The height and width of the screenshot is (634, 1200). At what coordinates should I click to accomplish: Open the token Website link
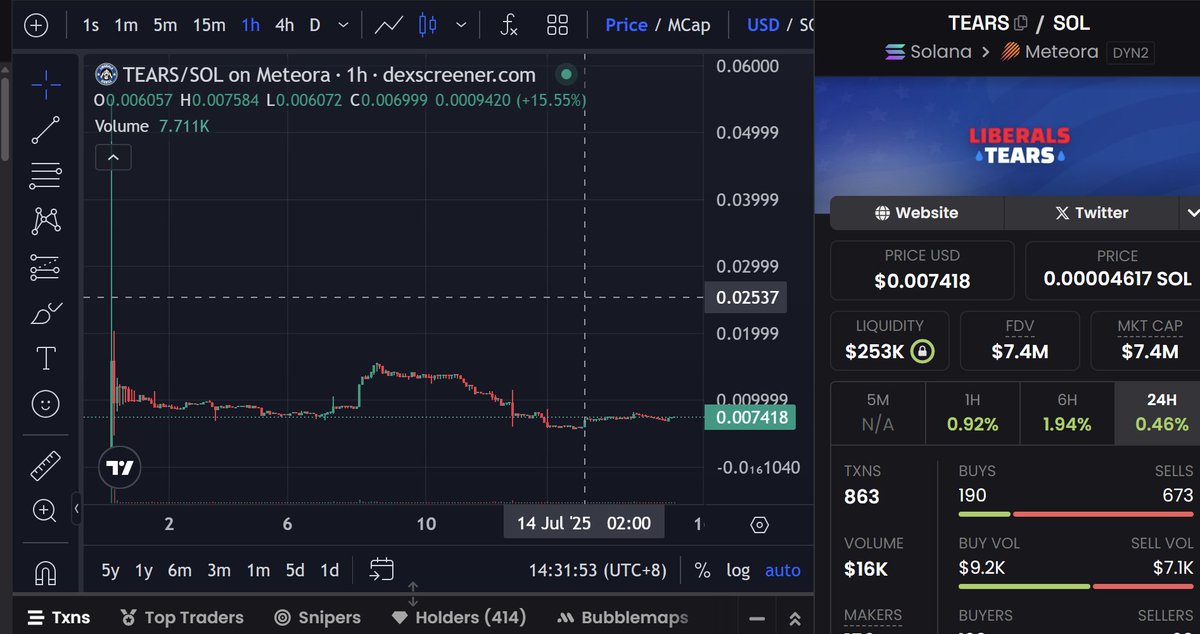tap(916, 212)
